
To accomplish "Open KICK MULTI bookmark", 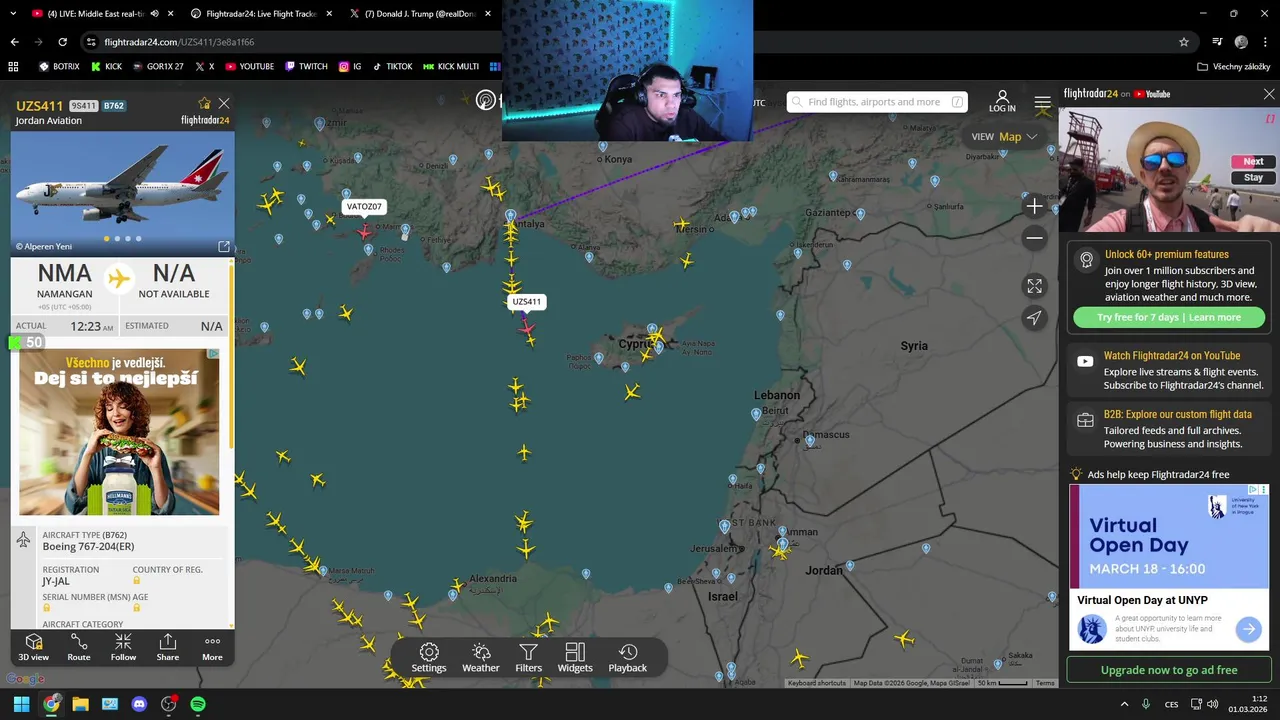I will pyautogui.click(x=451, y=66).
